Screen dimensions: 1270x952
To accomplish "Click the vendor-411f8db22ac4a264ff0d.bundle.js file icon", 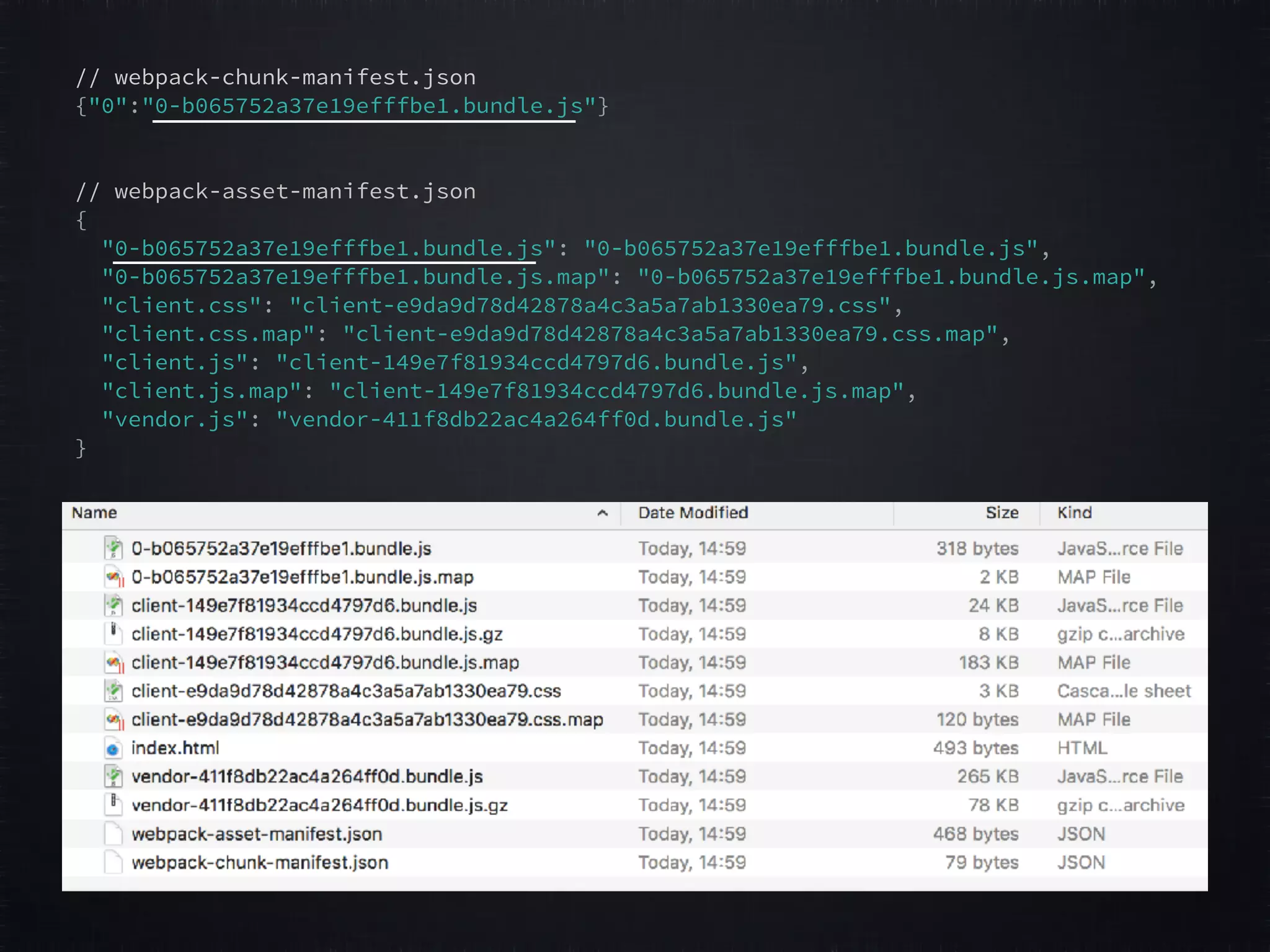I will click(x=113, y=776).
